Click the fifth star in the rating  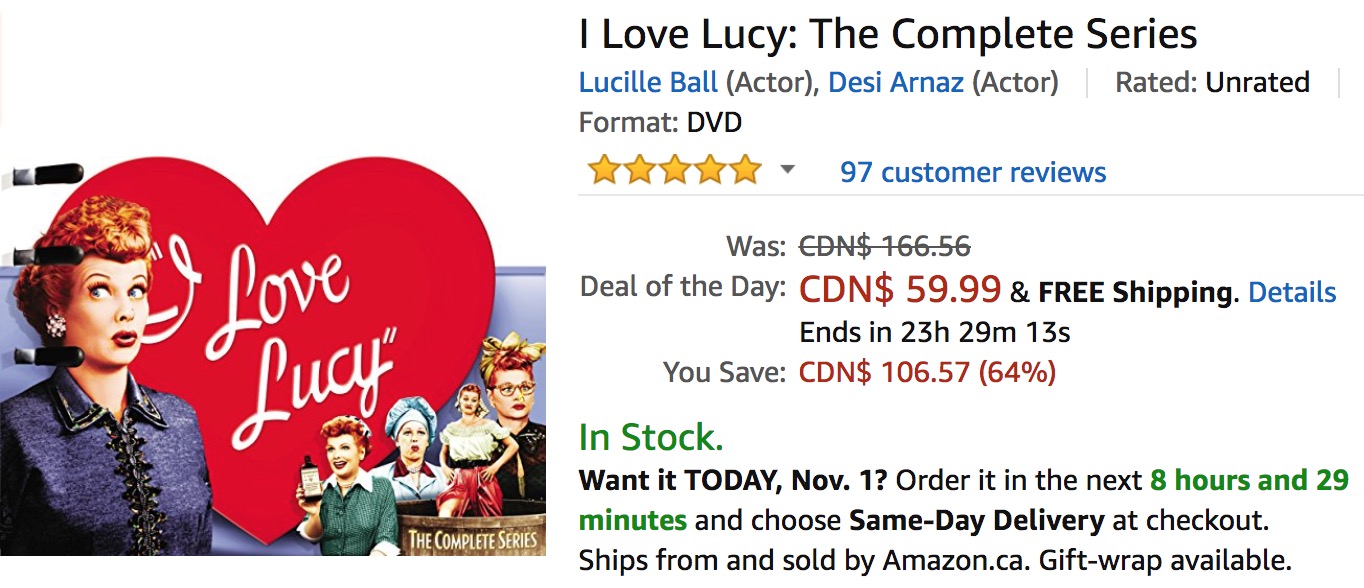(x=745, y=171)
